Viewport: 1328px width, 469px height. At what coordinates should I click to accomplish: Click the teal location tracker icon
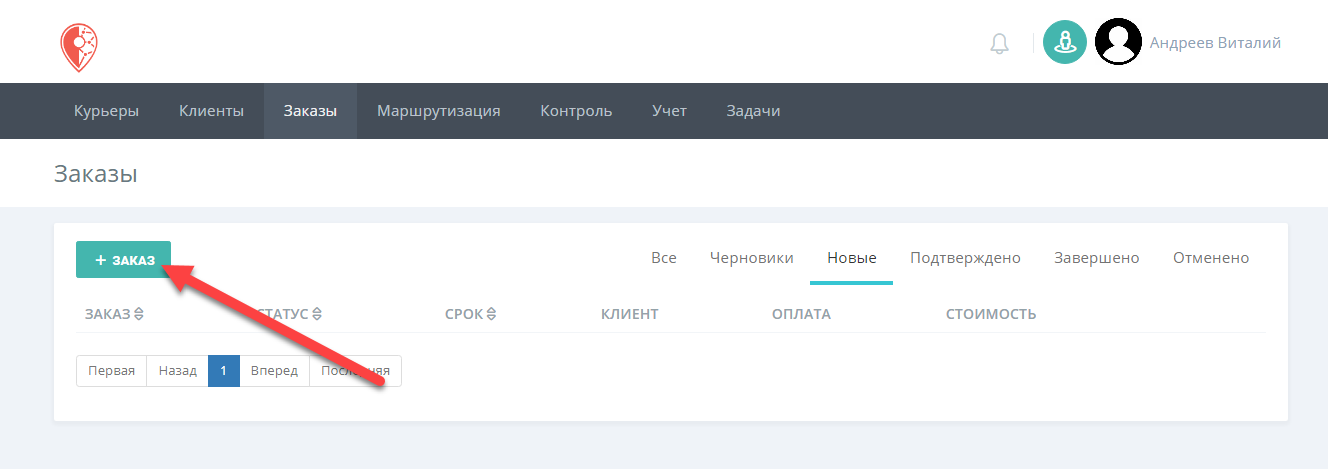point(1065,42)
